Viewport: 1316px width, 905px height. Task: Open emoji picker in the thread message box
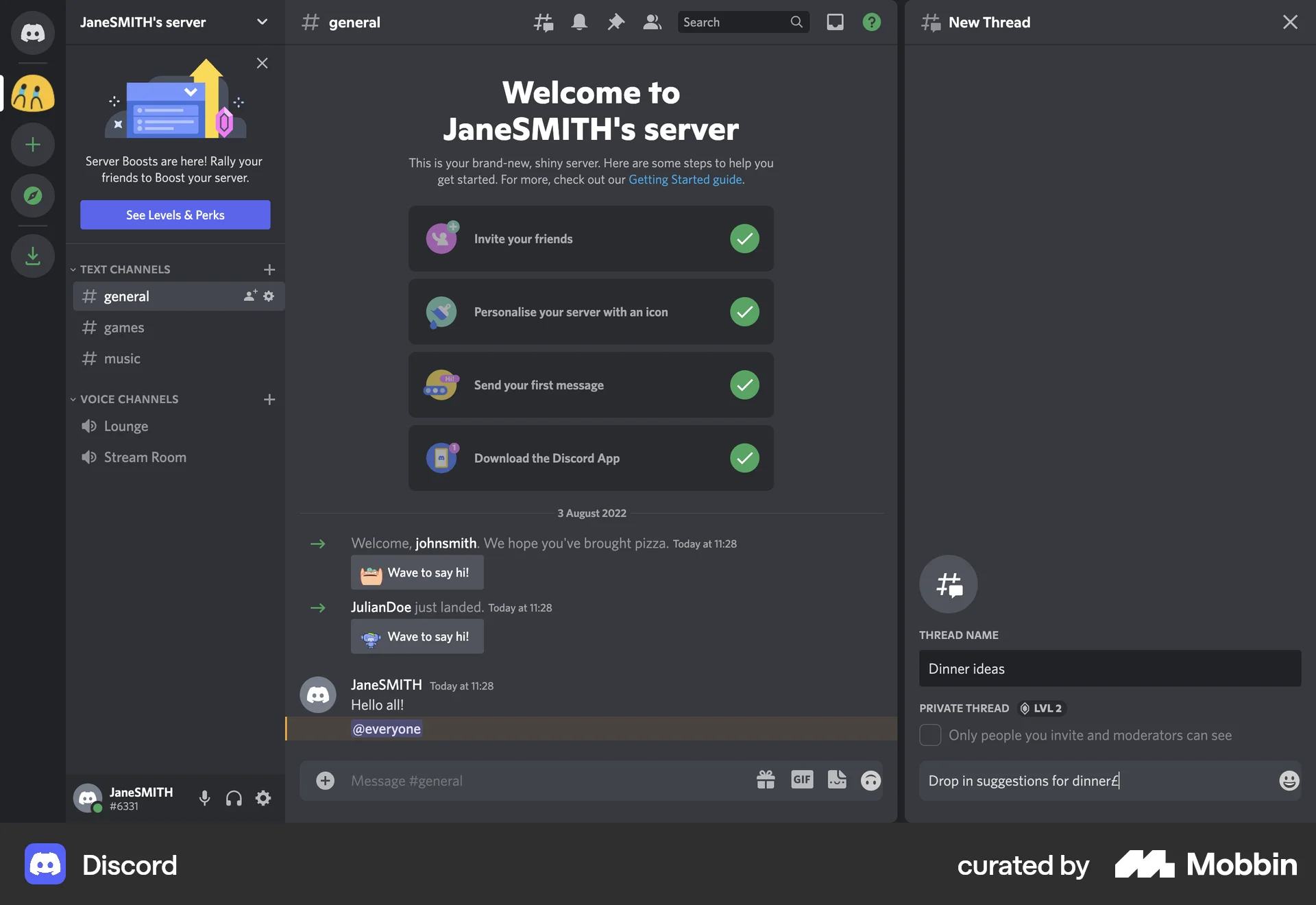pos(1289,780)
